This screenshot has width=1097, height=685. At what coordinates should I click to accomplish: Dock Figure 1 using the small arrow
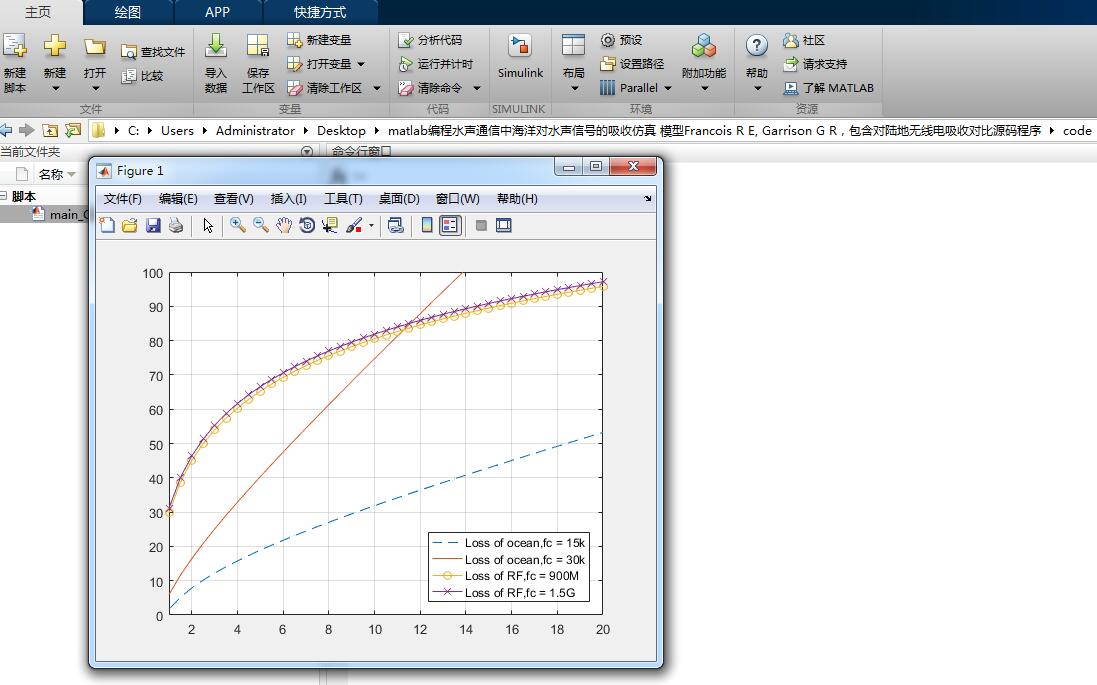click(x=647, y=199)
